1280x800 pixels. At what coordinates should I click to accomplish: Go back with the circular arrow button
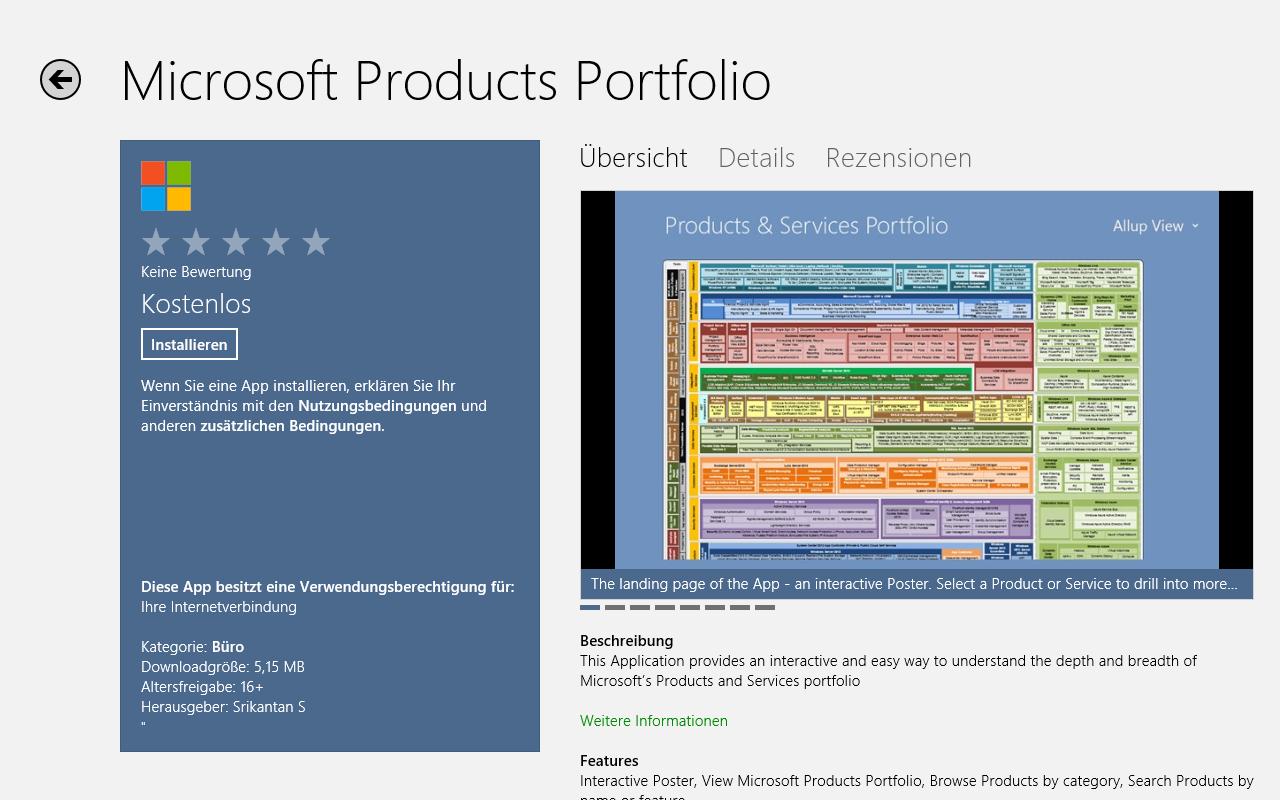(60, 80)
